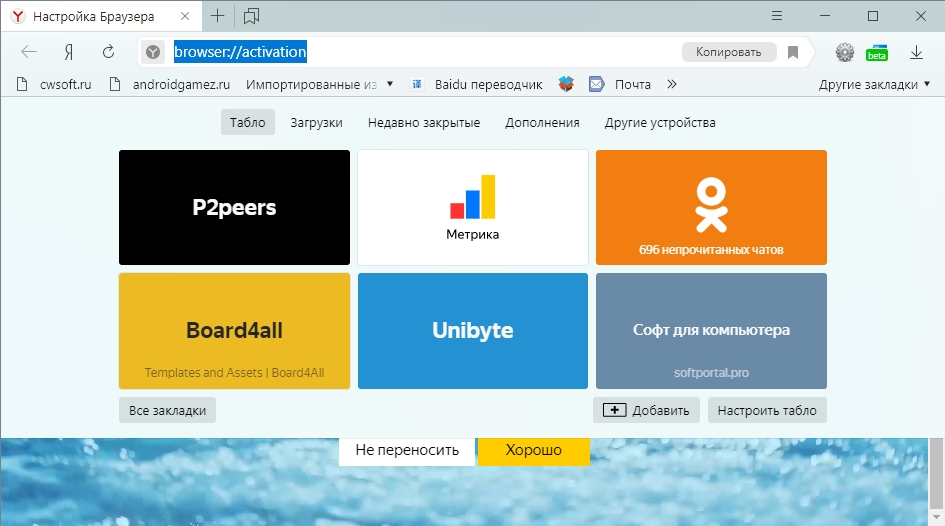The width and height of the screenshot is (945, 526).
Task: Expand the Другие закладки dropdown
Action: pyautogui.click(x=874, y=84)
